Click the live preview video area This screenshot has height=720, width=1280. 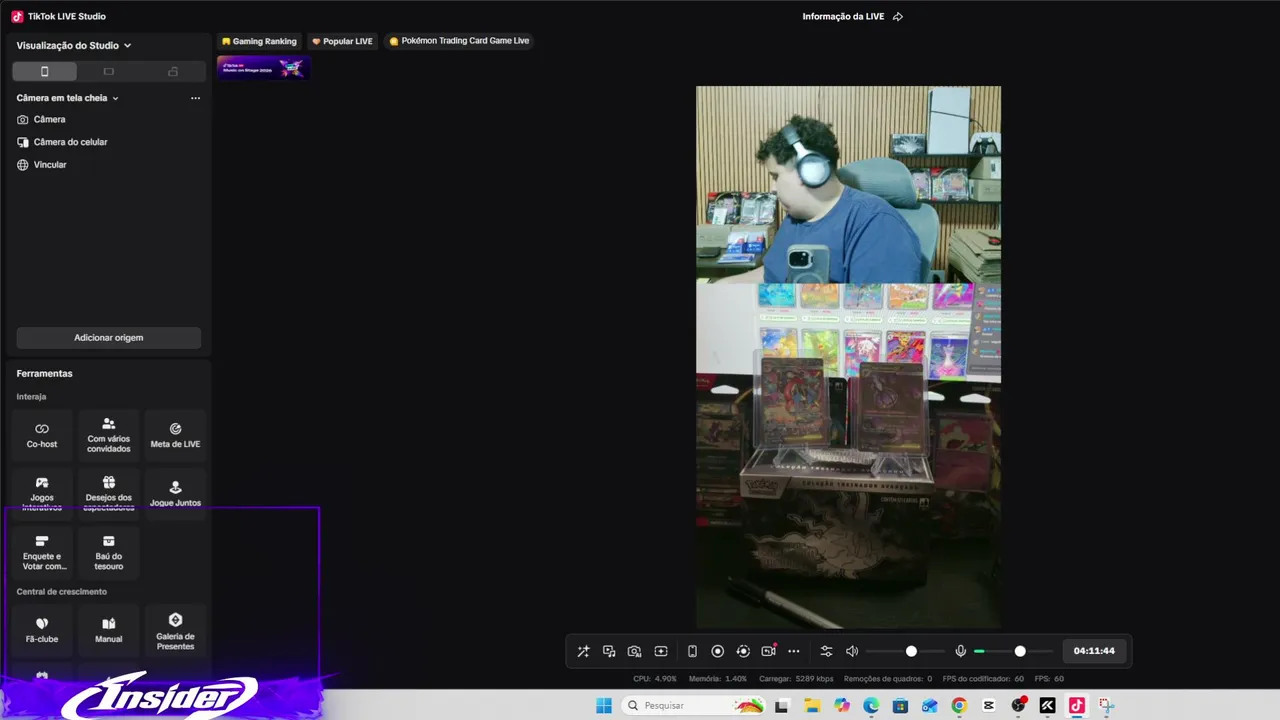[848, 357]
